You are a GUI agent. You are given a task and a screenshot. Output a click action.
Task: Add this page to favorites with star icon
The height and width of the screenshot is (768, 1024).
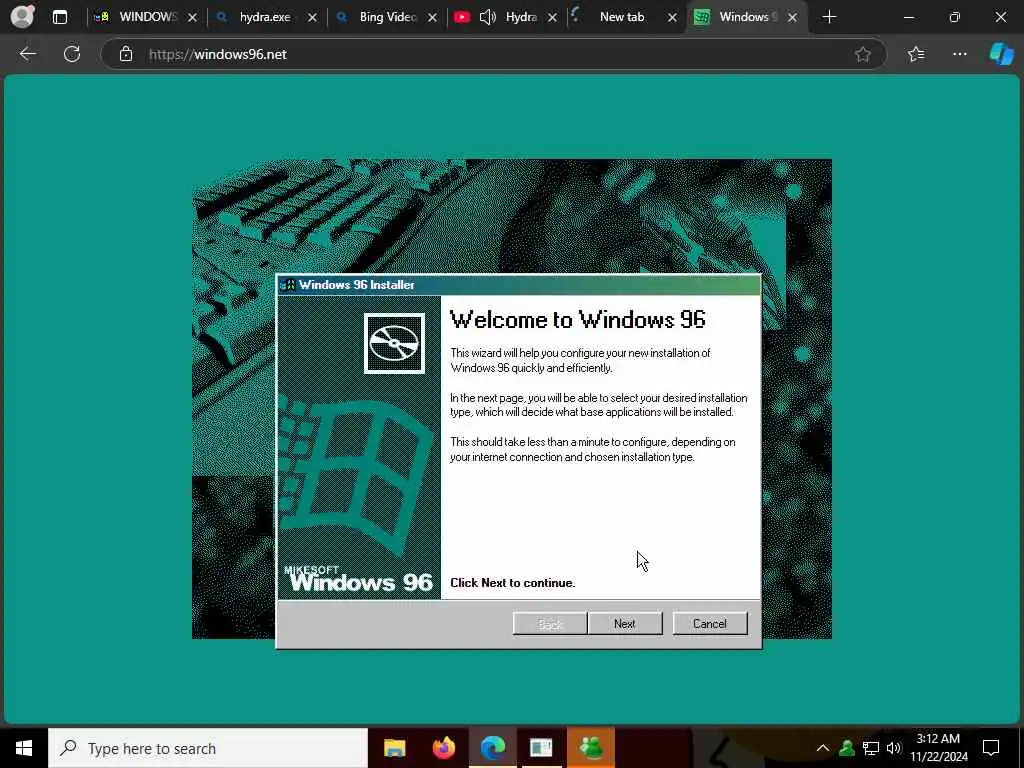863,54
